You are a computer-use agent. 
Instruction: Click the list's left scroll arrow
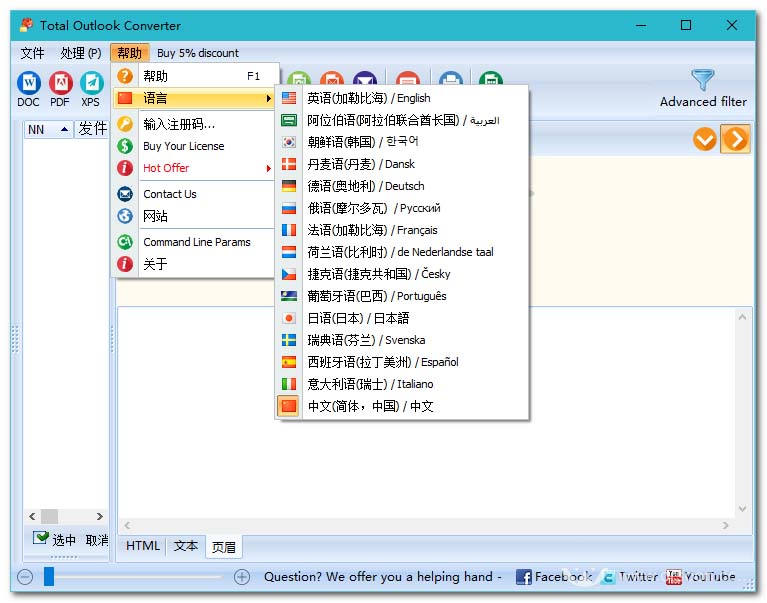click(32, 516)
